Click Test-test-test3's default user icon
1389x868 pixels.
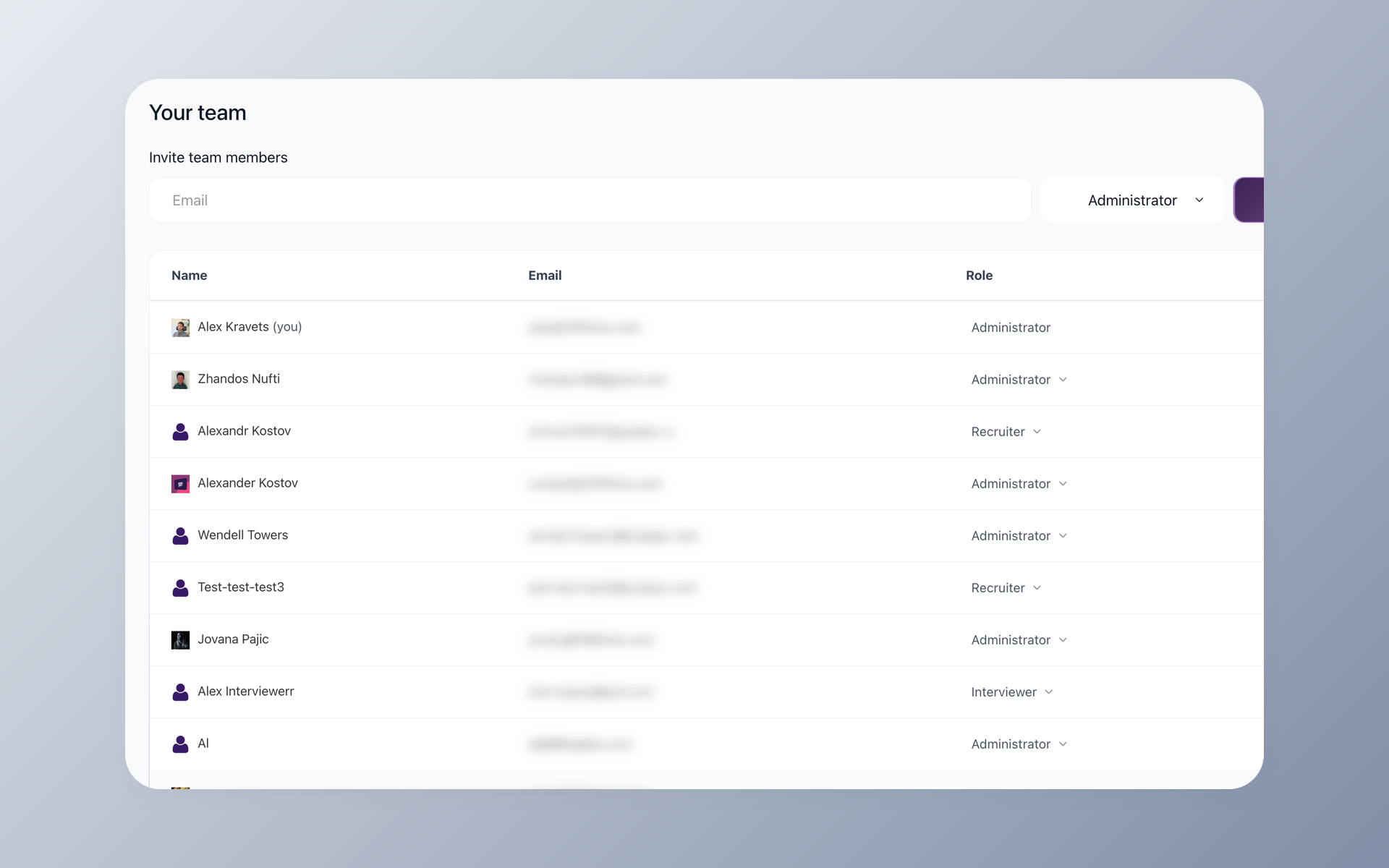pyautogui.click(x=180, y=588)
